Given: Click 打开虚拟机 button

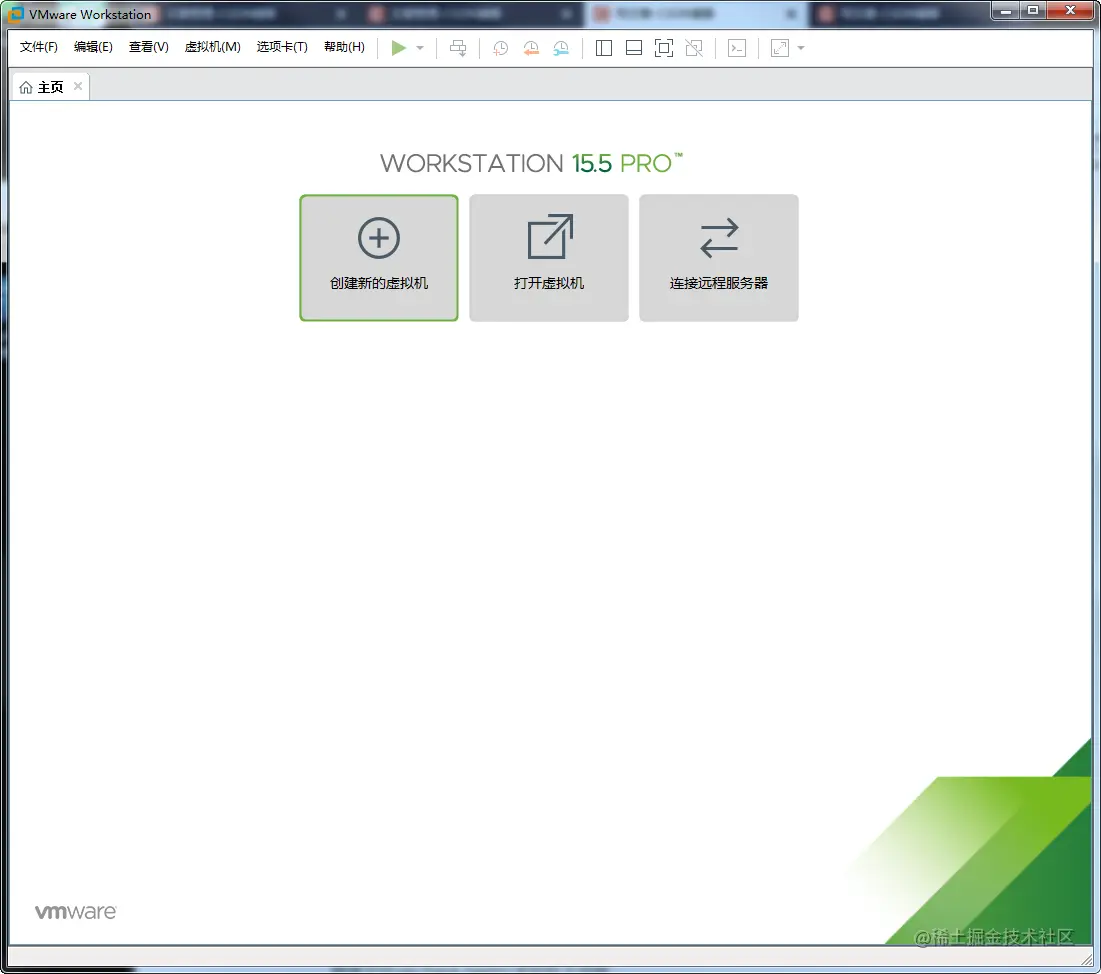Looking at the screenshot, I should point(548,258).
